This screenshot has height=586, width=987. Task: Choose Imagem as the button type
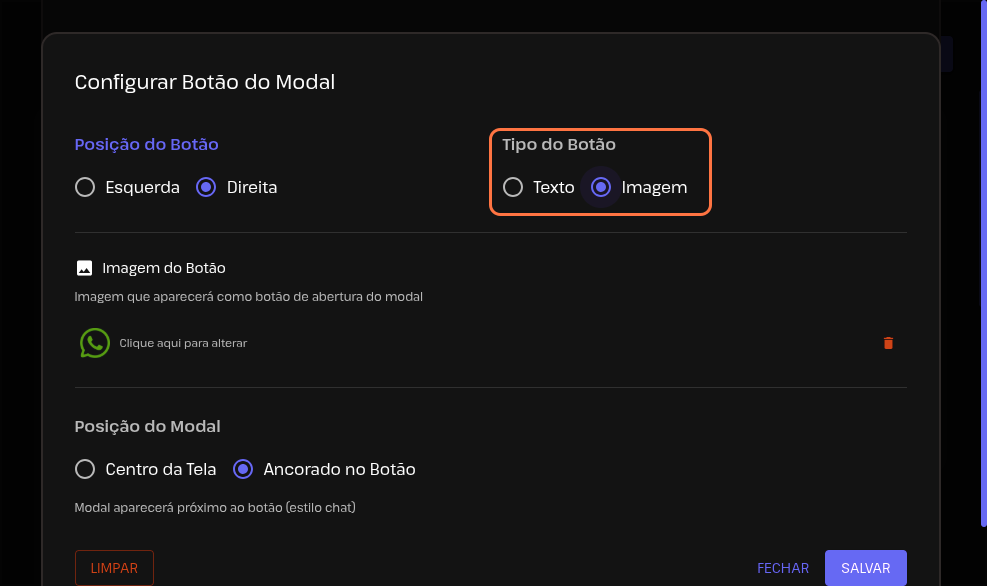pos(601,187)
